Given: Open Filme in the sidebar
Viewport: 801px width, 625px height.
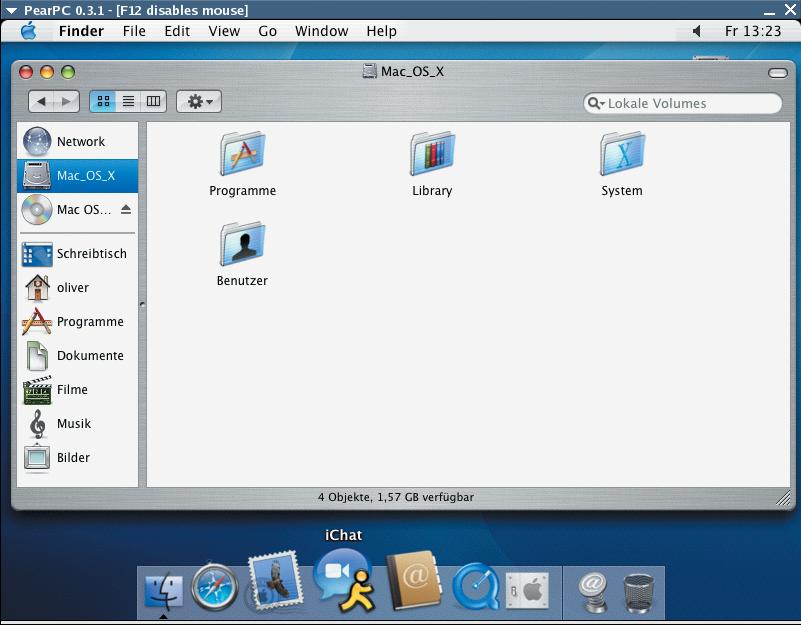Looking at the screenshot, I should click(x=78, y=390).
